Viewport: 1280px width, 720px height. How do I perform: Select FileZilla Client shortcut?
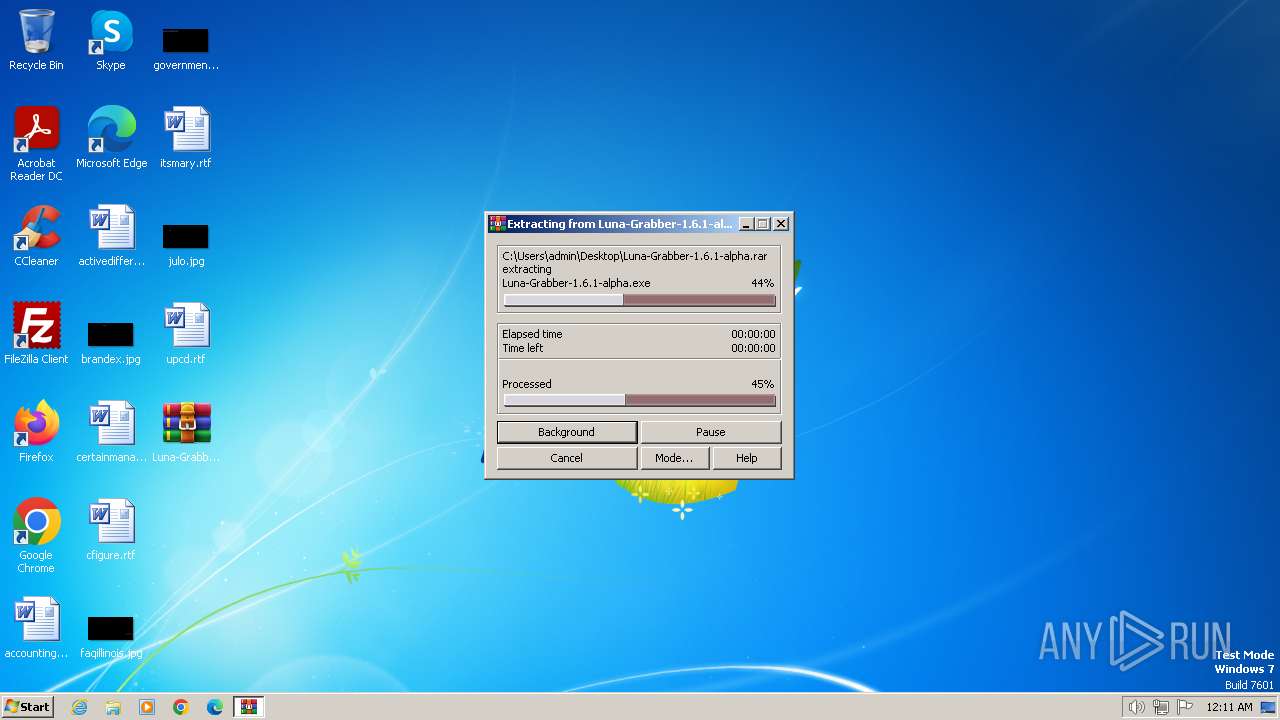[36, 334]
